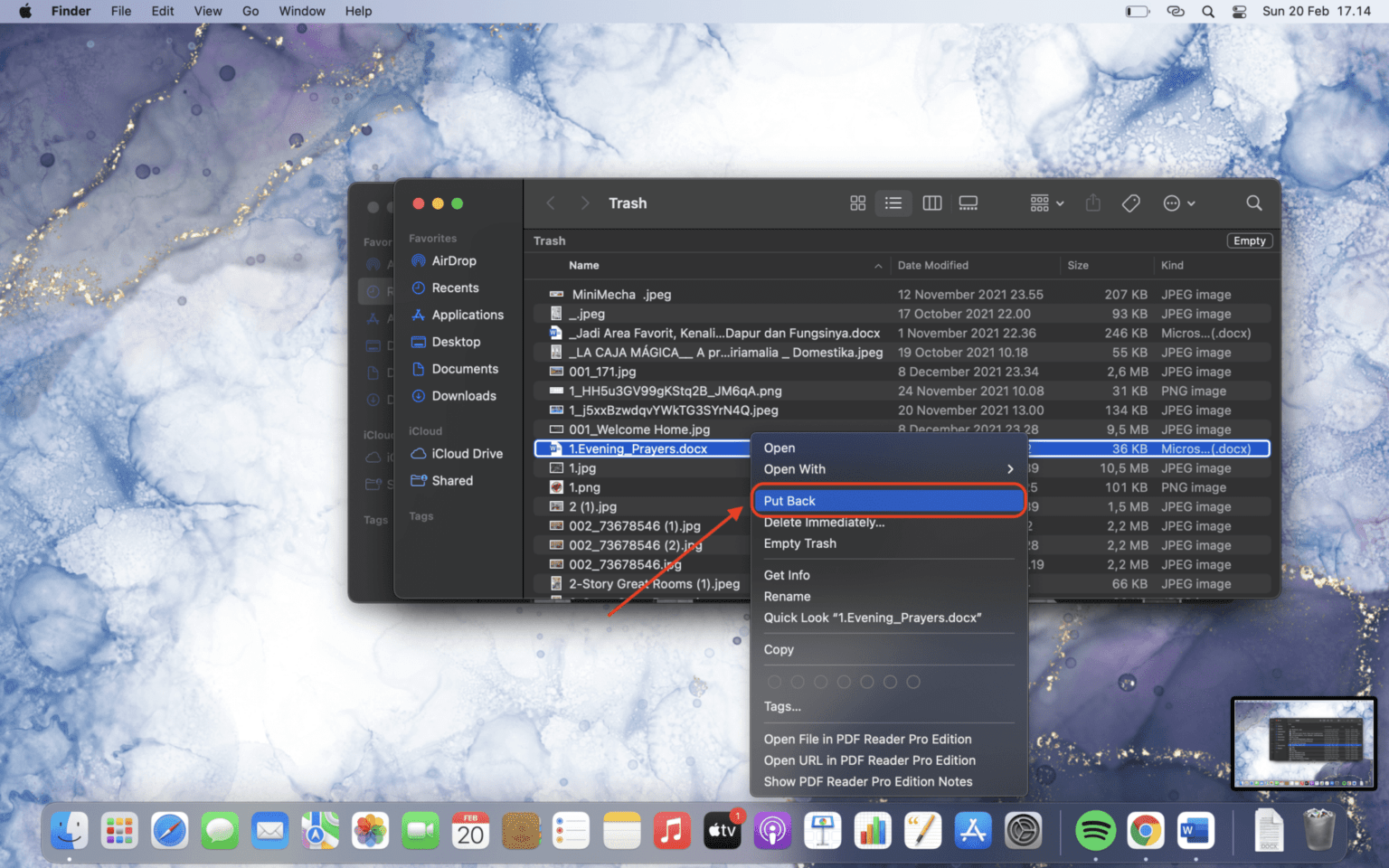
Task: Go back with the toolbar back arrow
Action: pos(551,203)
